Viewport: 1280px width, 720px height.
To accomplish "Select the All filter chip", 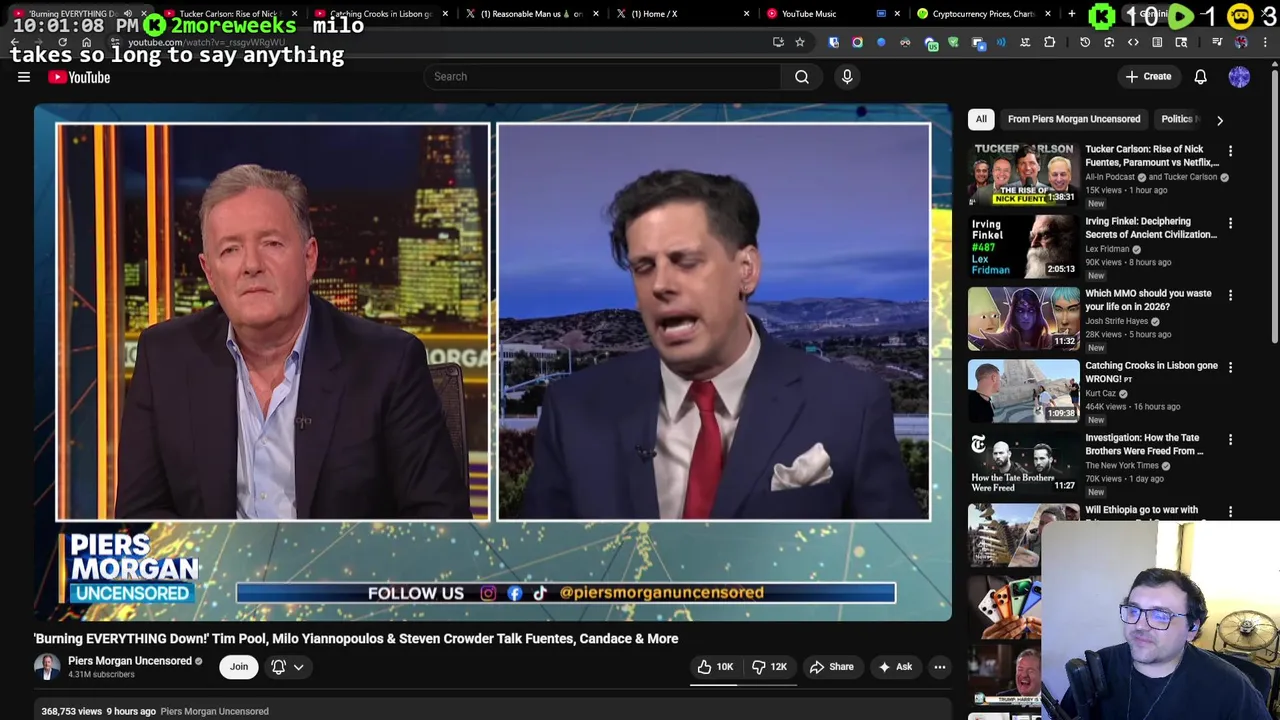I will point(981,119).
